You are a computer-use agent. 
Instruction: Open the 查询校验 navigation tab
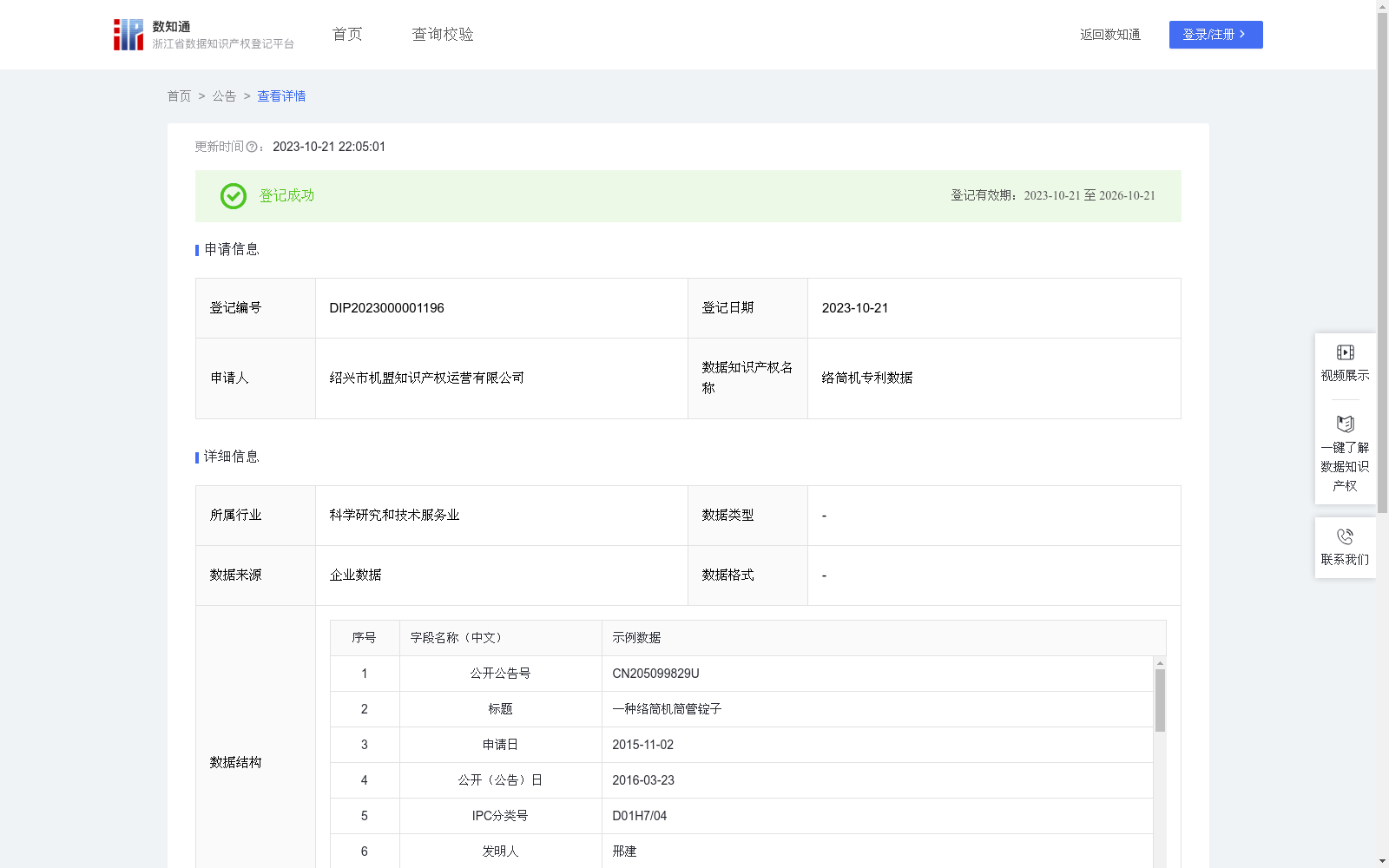[x=443, y=35]
